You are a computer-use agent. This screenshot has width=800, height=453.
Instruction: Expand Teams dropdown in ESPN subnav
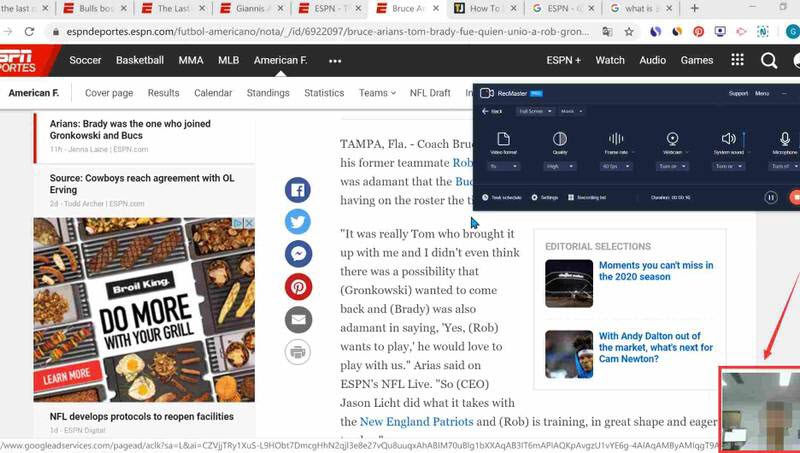pyautogui.click(x=377, y=93)
